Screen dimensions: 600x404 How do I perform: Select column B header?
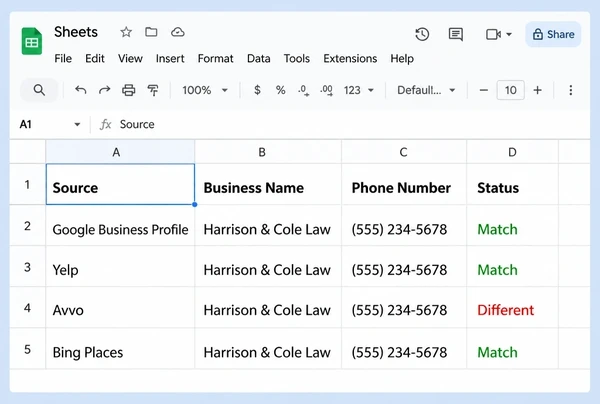pos(268,152)
